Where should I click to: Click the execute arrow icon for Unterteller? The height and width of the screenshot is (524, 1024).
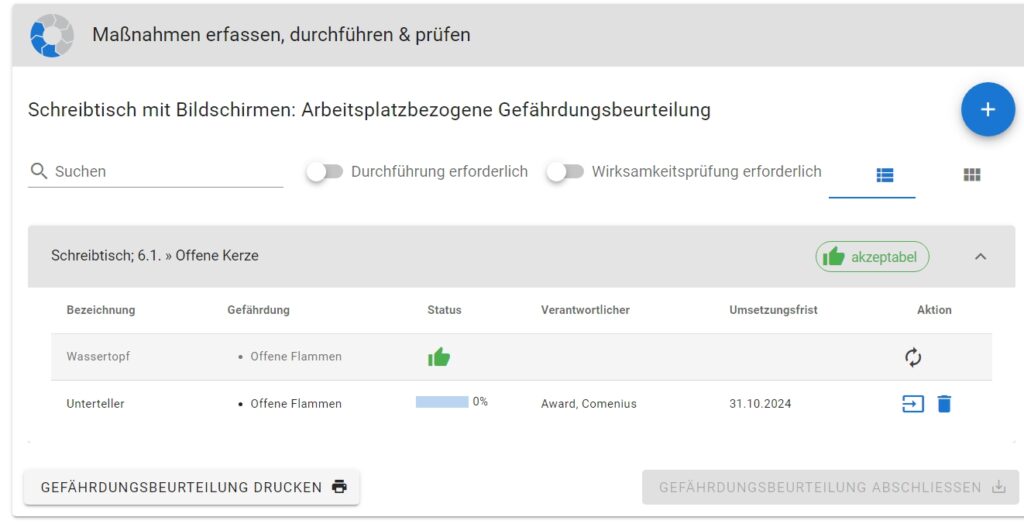pyautogui.click(x=912, y=404)
